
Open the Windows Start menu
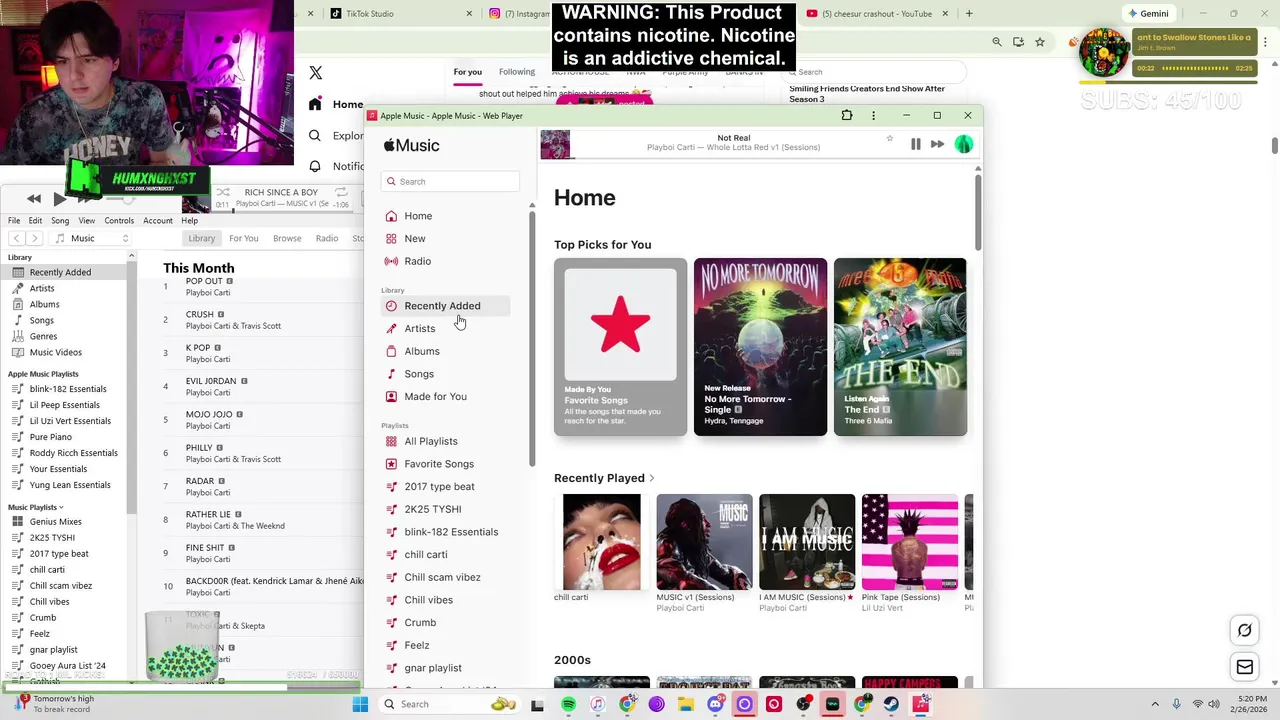(x=360, y=704)
